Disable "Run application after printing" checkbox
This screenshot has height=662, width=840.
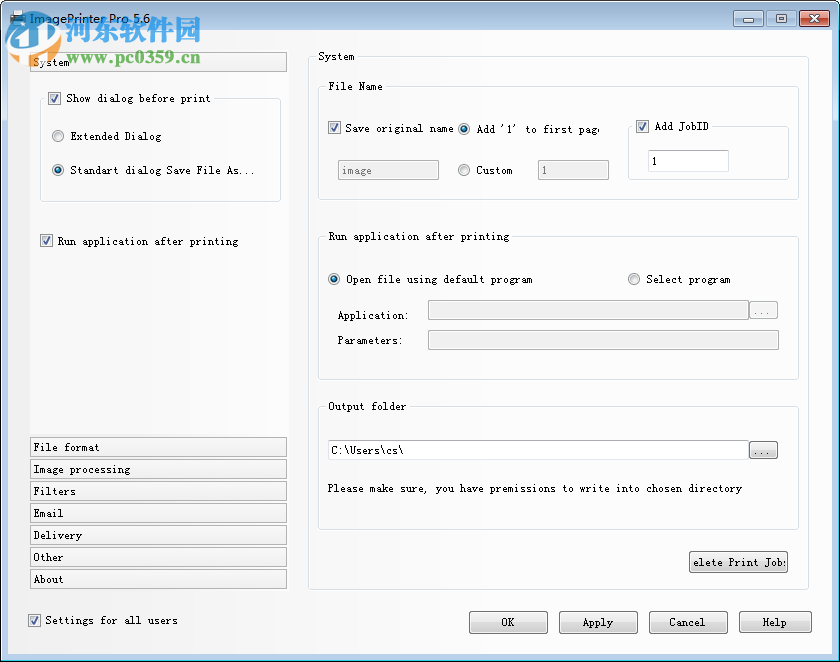click(x=46, y=241)
